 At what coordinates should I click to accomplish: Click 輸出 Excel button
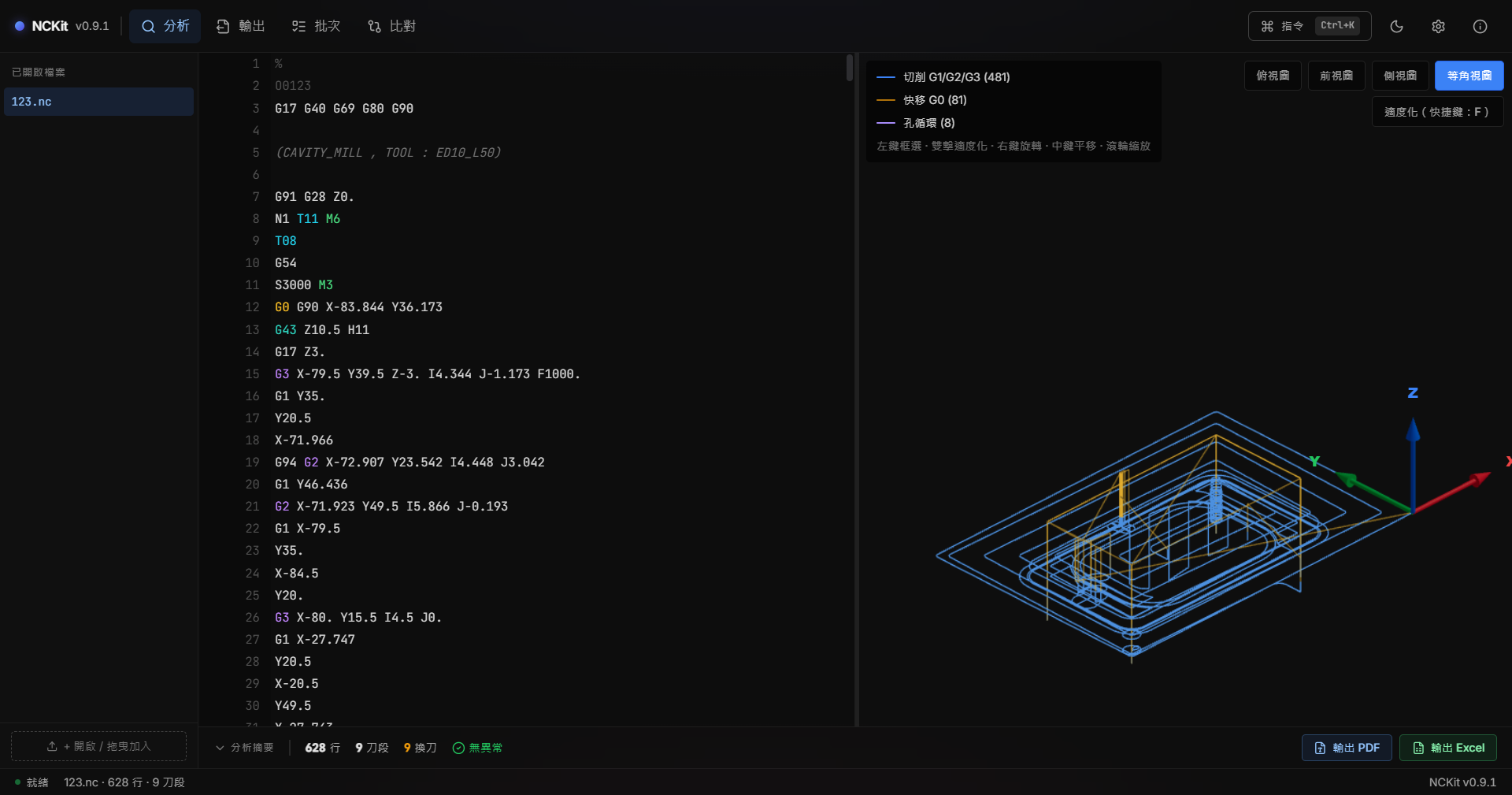[x=1448, y=748]
